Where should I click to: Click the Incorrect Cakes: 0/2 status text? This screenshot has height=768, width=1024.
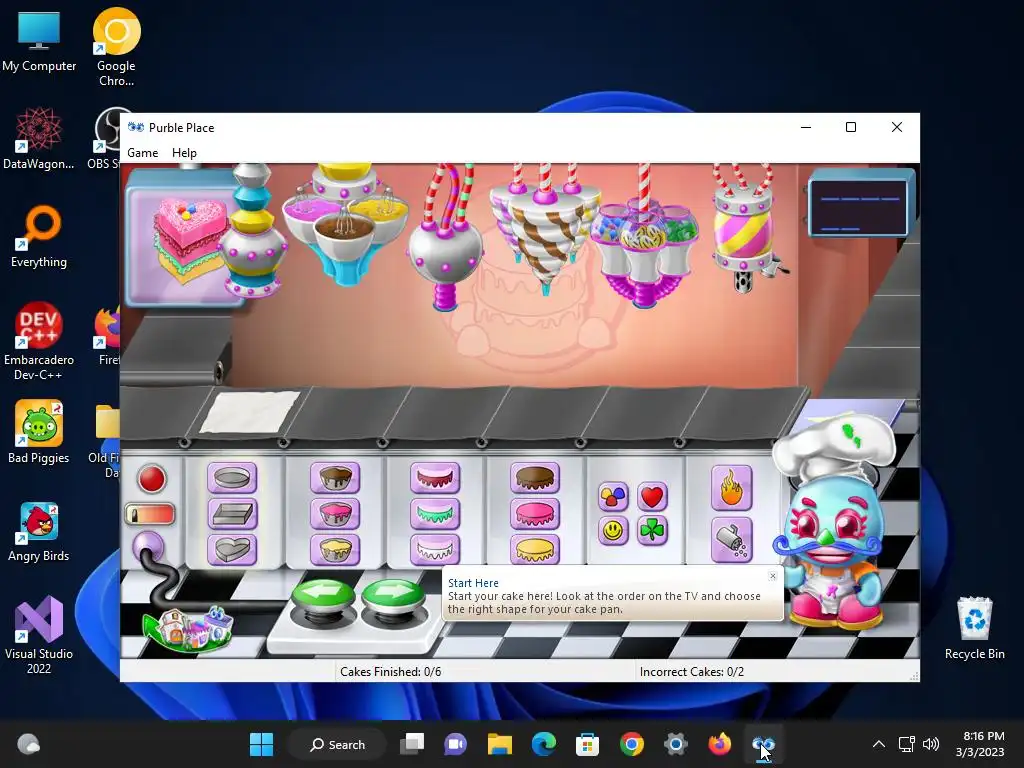point(692,671)
